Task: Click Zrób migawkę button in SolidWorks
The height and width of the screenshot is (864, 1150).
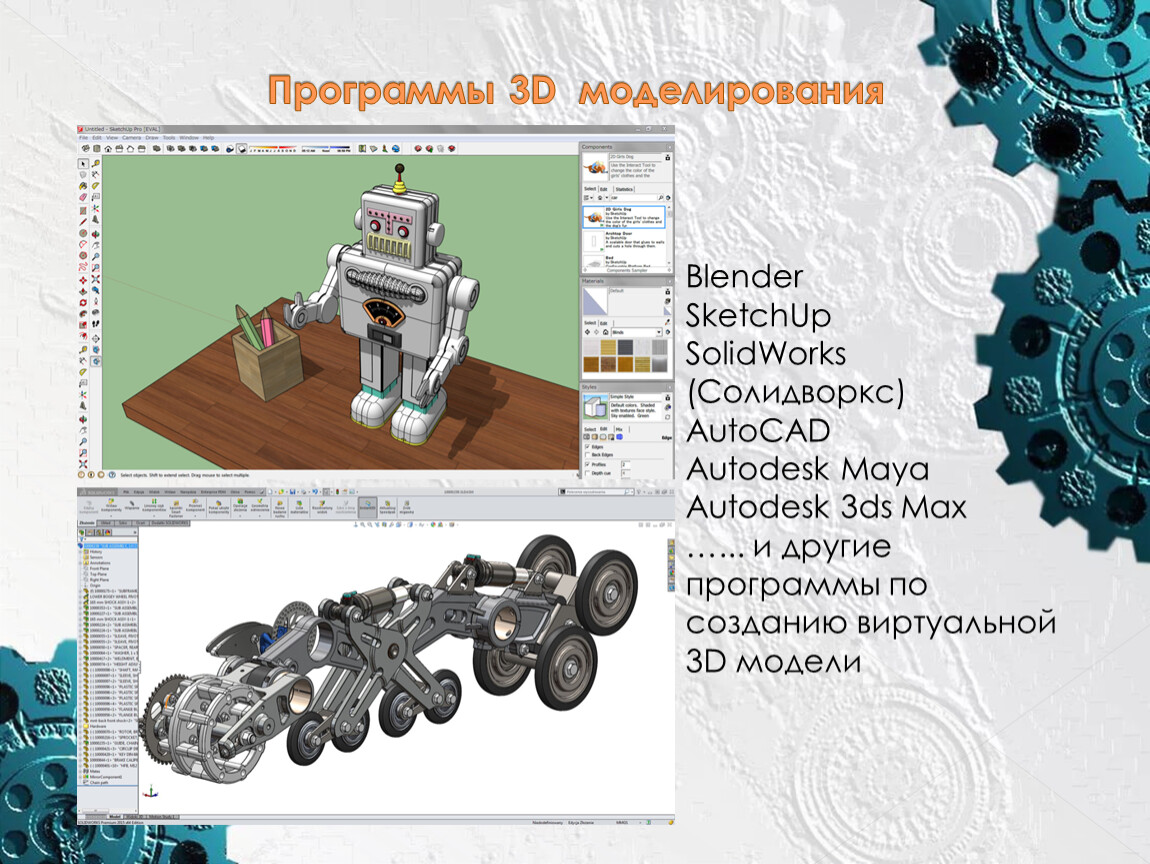Action: pos(406,506)
